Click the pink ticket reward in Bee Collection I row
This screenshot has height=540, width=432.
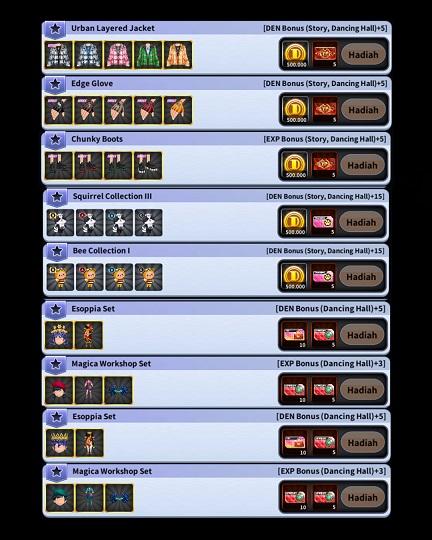point(323,277)
